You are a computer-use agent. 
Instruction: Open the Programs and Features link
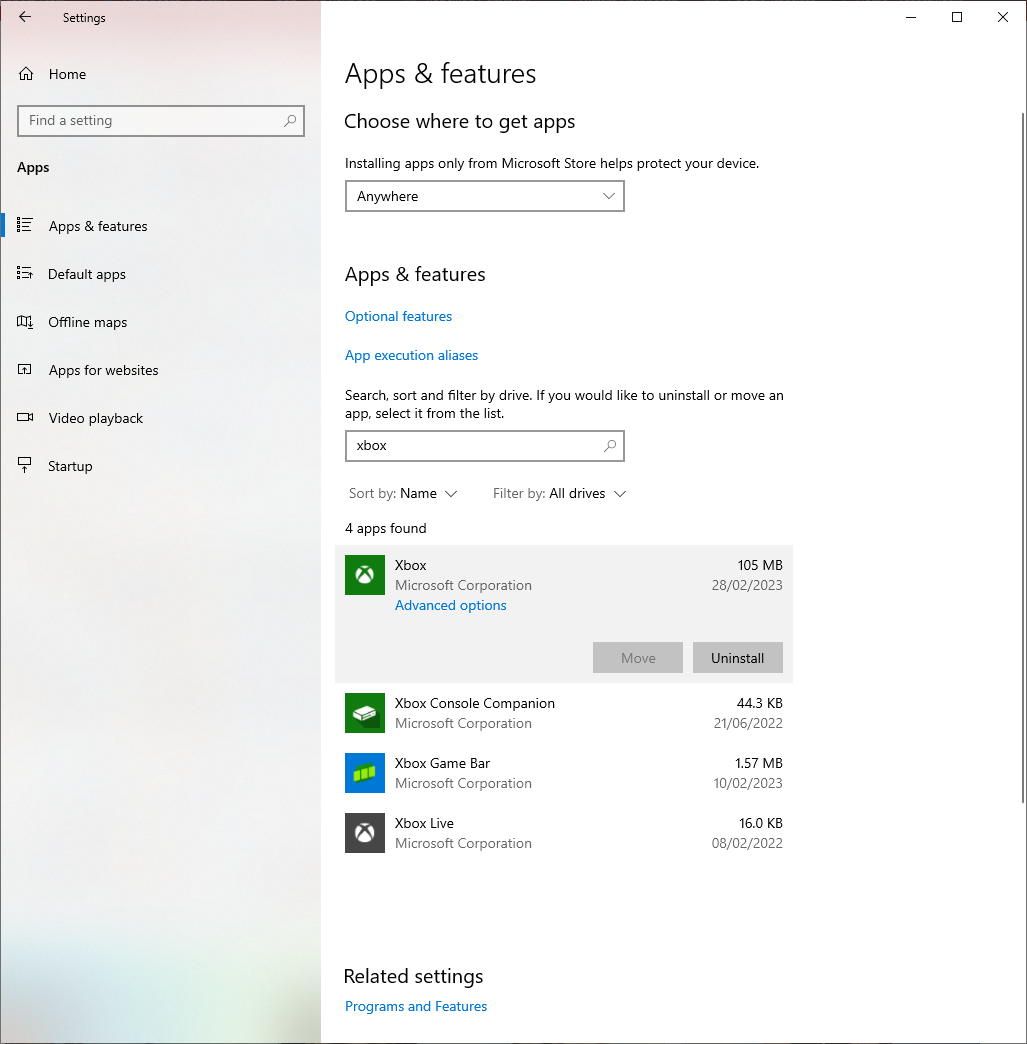416,1006
